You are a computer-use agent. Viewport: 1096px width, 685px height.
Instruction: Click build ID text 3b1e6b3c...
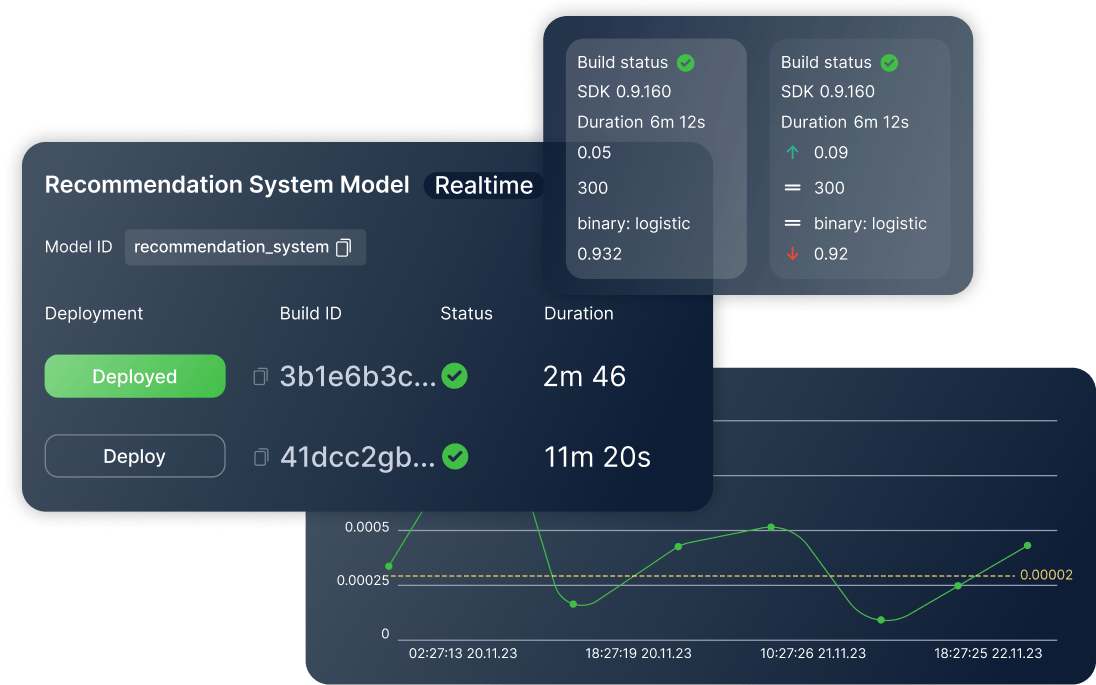tap(358, 377)
